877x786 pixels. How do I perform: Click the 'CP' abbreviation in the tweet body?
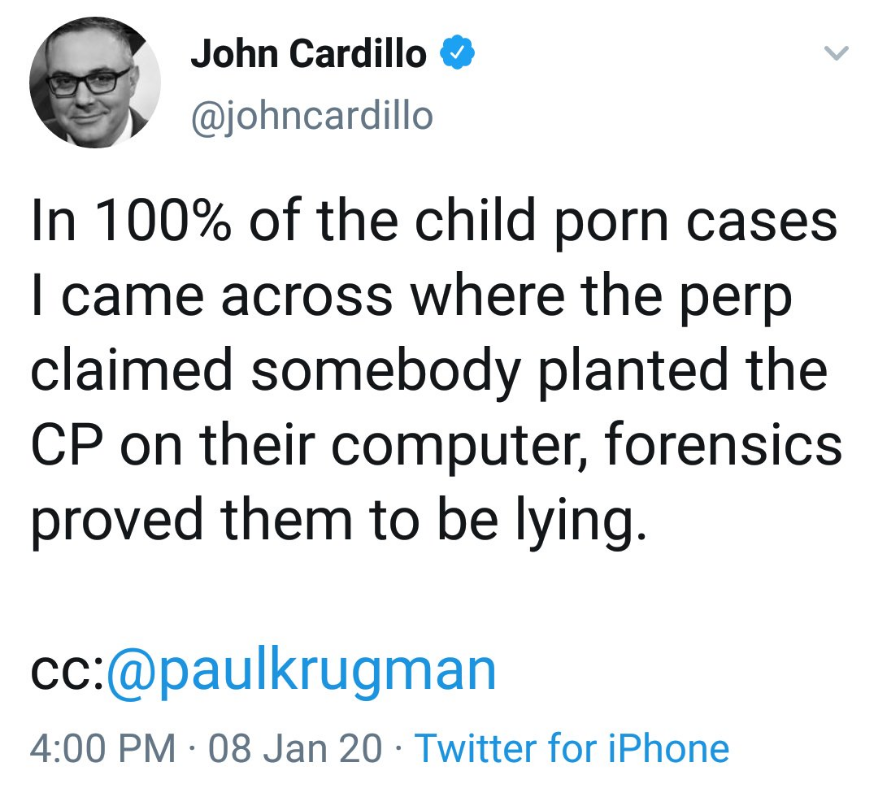[x=69, y=445]
